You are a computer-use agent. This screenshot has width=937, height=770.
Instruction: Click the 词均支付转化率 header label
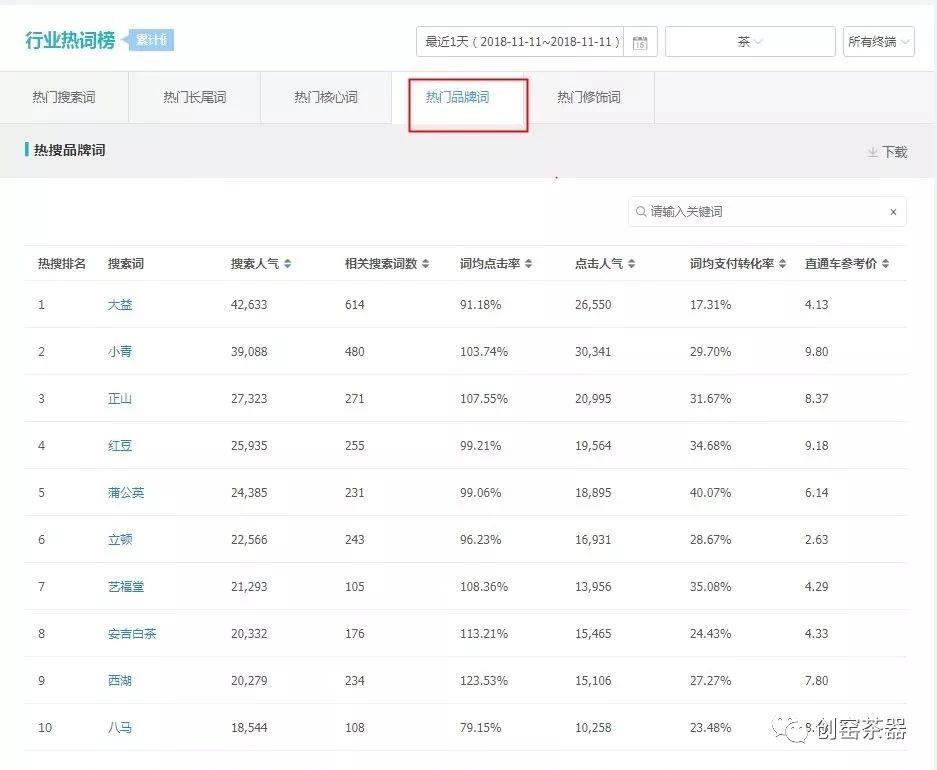(x=732, y=263)
